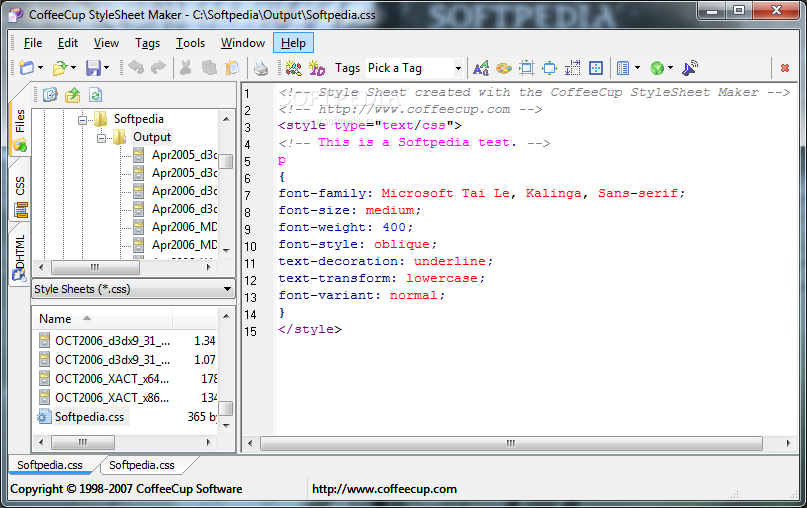Open the Style Sheets (*.css) filter dropdown

click(133, 289)
